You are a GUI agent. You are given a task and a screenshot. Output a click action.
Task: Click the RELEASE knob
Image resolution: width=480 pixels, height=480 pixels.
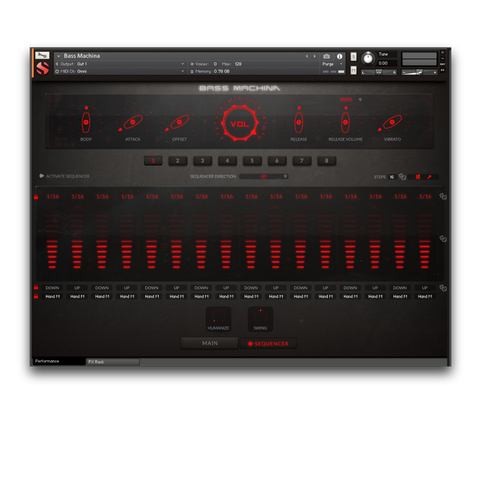(299, 122)
